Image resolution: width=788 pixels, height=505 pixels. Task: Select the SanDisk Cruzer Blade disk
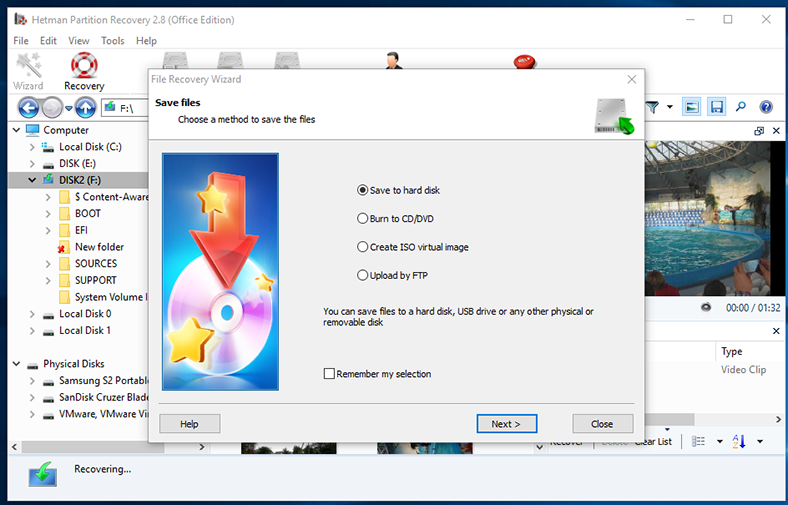(95, 397)
